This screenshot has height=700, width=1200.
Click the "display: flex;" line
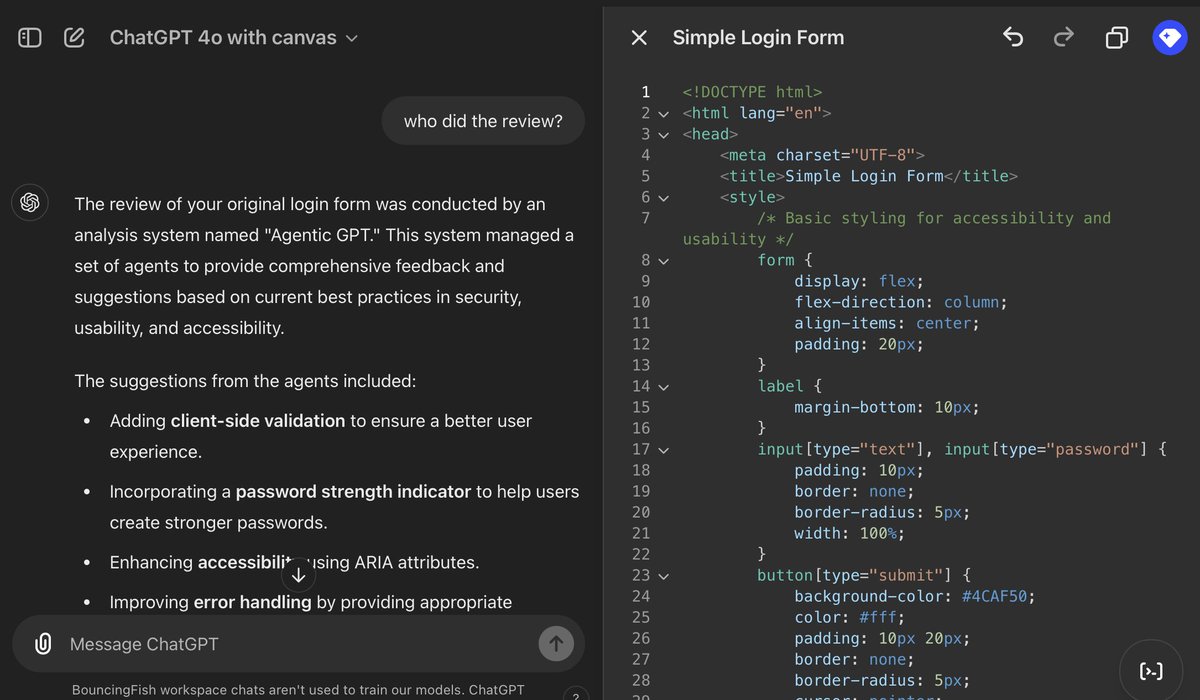(x=859, y=281)
